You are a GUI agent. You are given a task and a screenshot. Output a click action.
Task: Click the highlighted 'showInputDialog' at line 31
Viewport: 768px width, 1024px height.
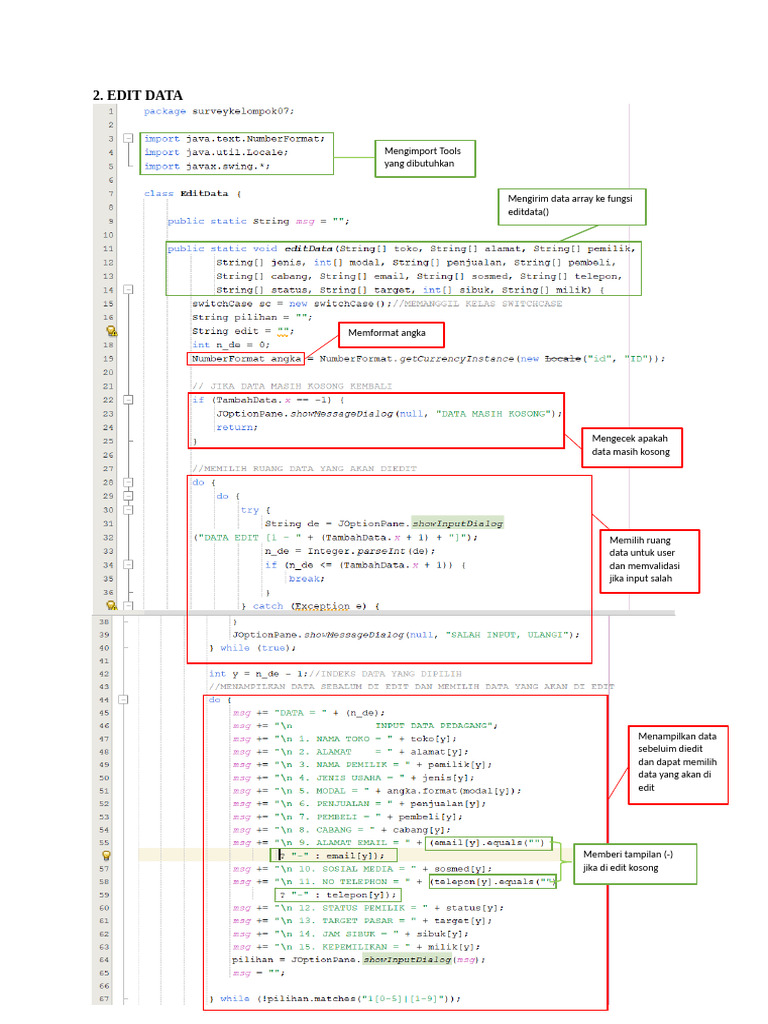tap(457, 523)
